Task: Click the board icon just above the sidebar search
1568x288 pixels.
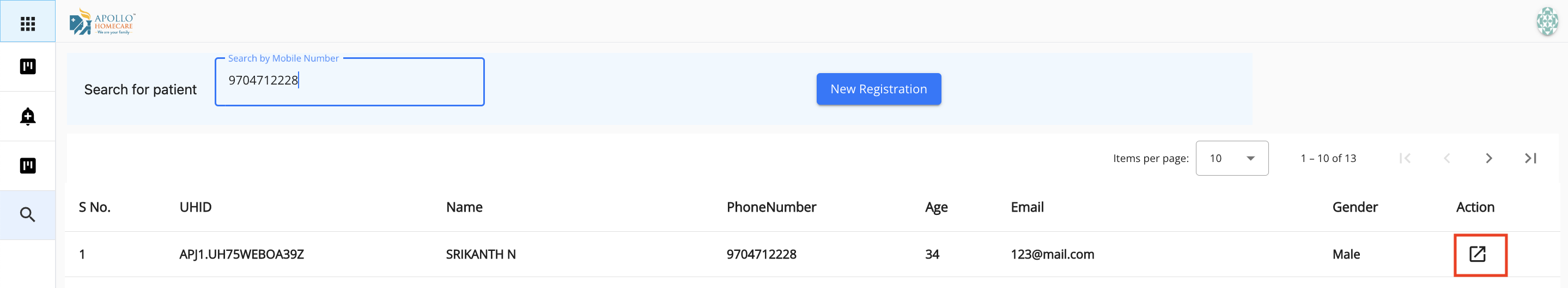Action: tap(27, 166)
